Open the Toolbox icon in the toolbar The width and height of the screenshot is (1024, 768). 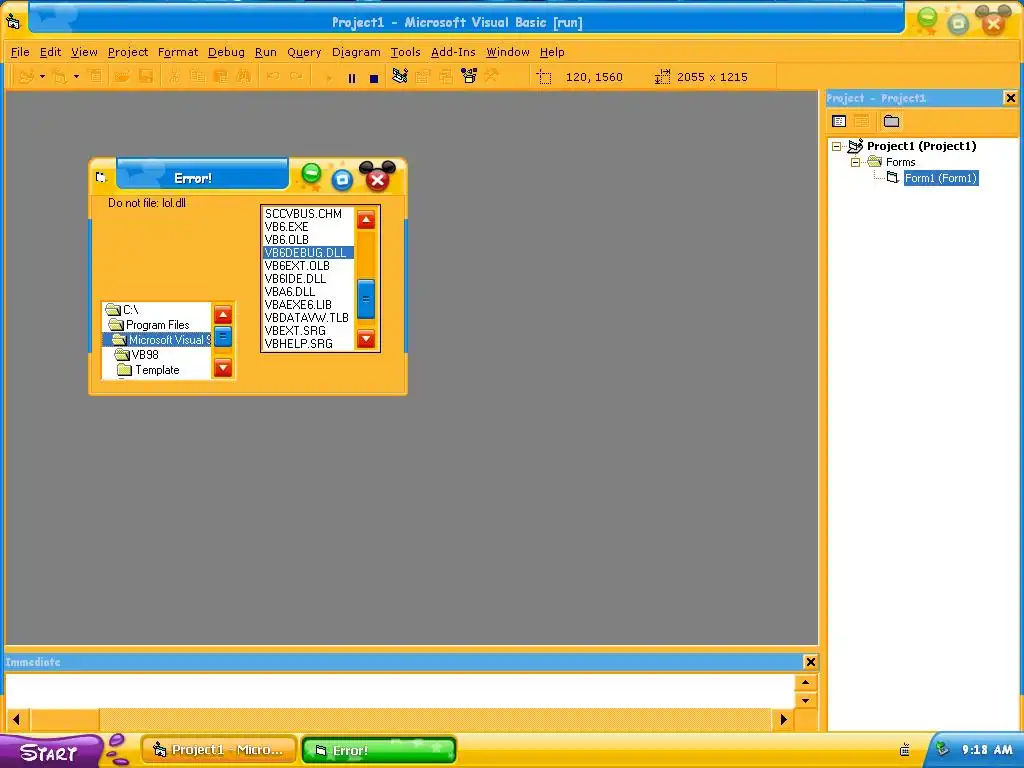[492, 76]
